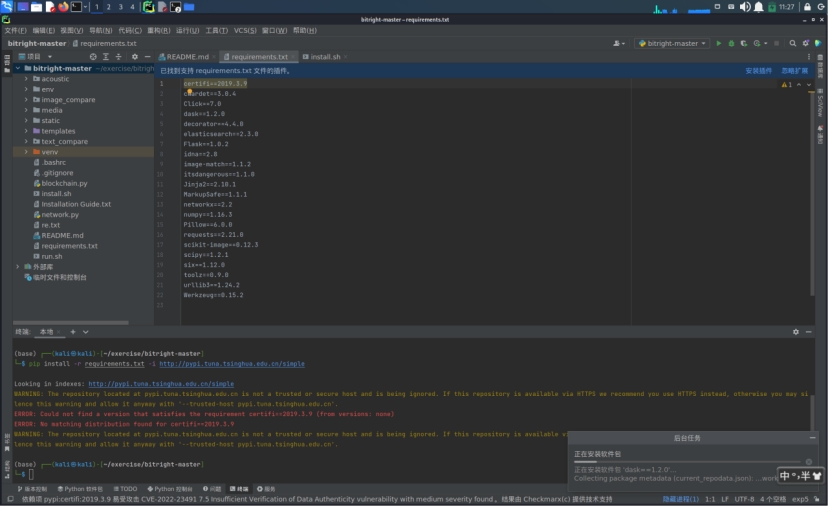Collapse all in project tree

tap(120, 57)
